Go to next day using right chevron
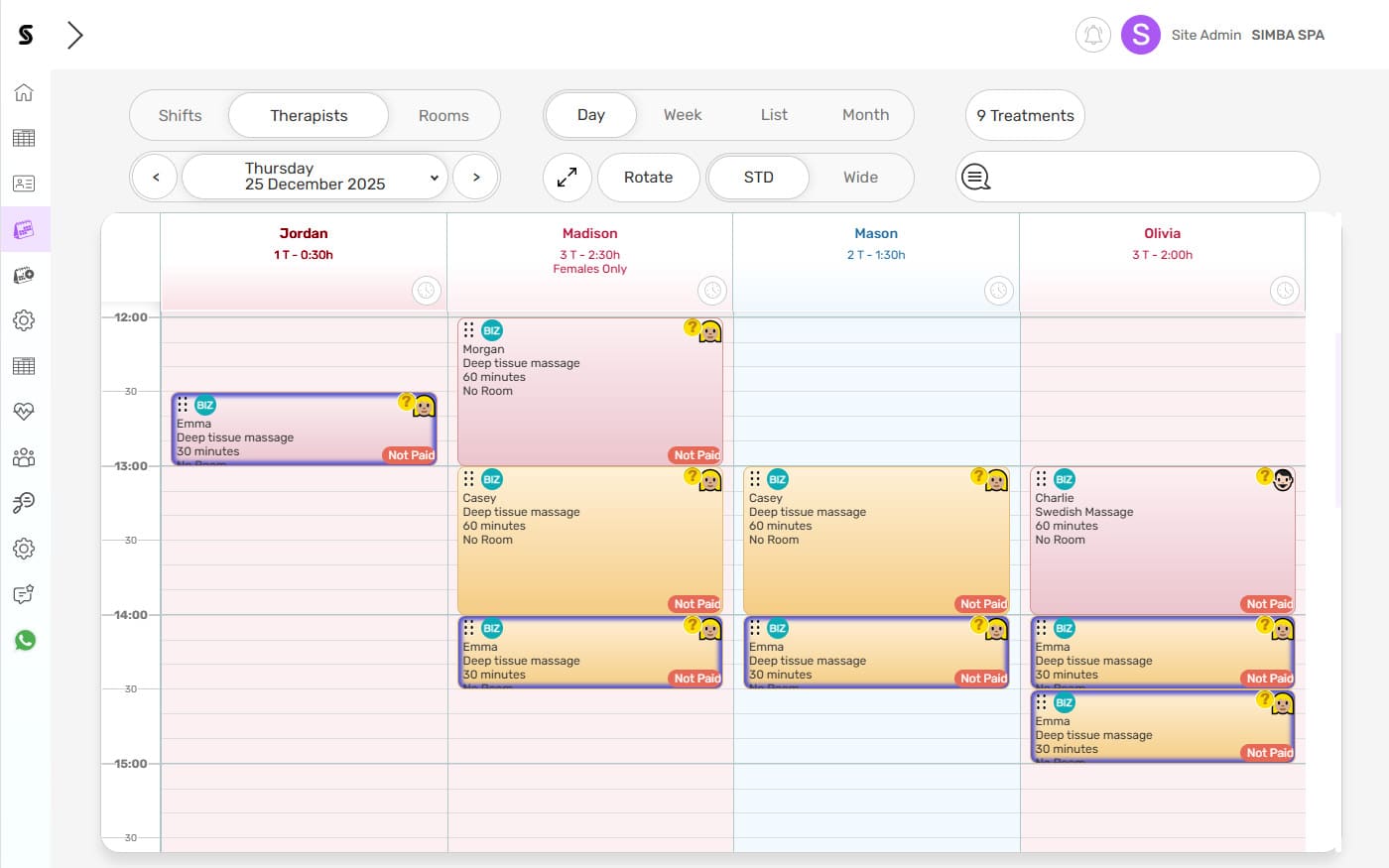Image resolution: width=1389 pixels, height=868 pixels. click(x=476, y=177)
